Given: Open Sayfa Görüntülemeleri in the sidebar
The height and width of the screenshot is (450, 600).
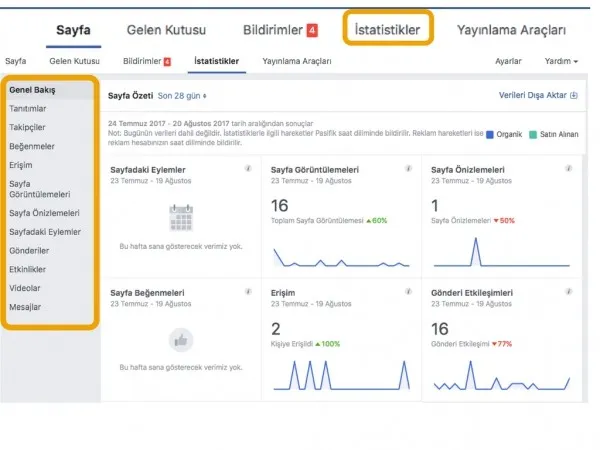Looking at the screenshot, I should [40, 189].
